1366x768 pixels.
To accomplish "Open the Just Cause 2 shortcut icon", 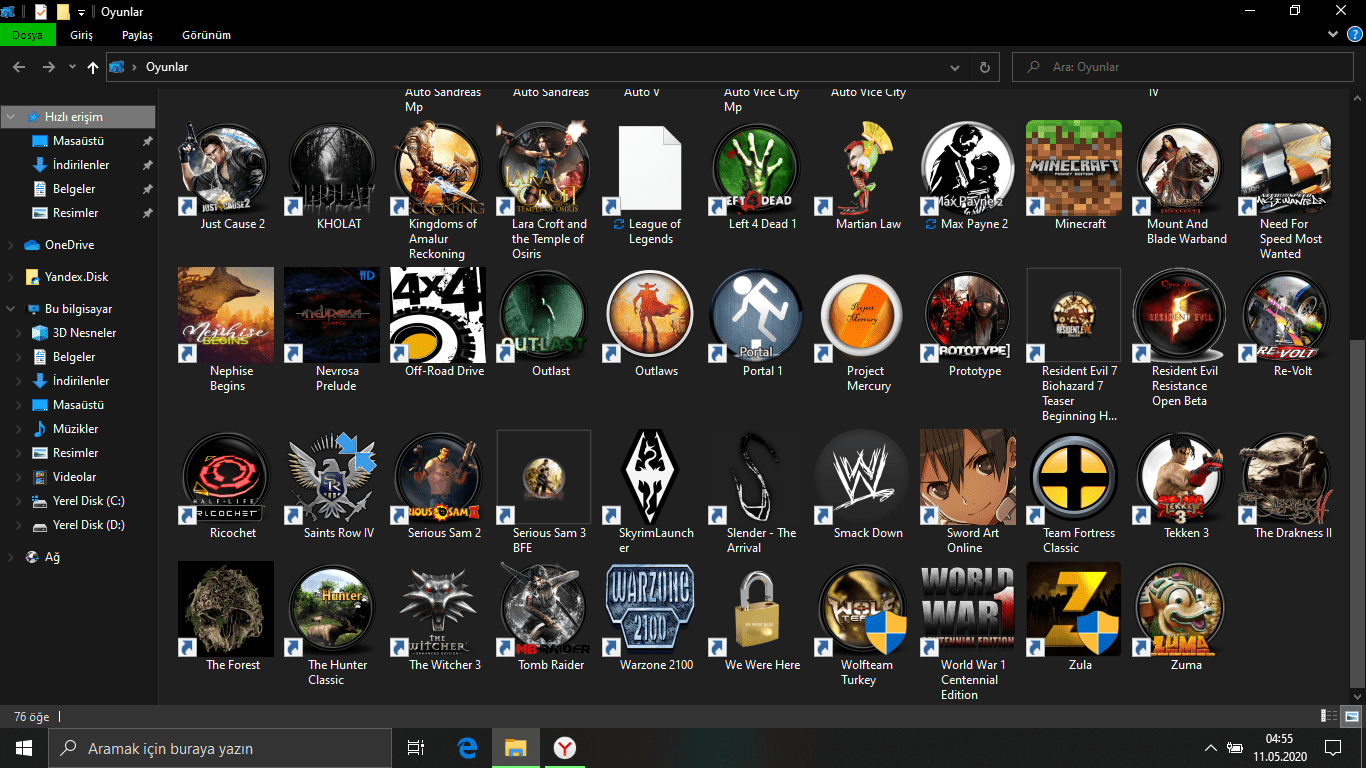I will pyautogui.click(x=226, y=169).
